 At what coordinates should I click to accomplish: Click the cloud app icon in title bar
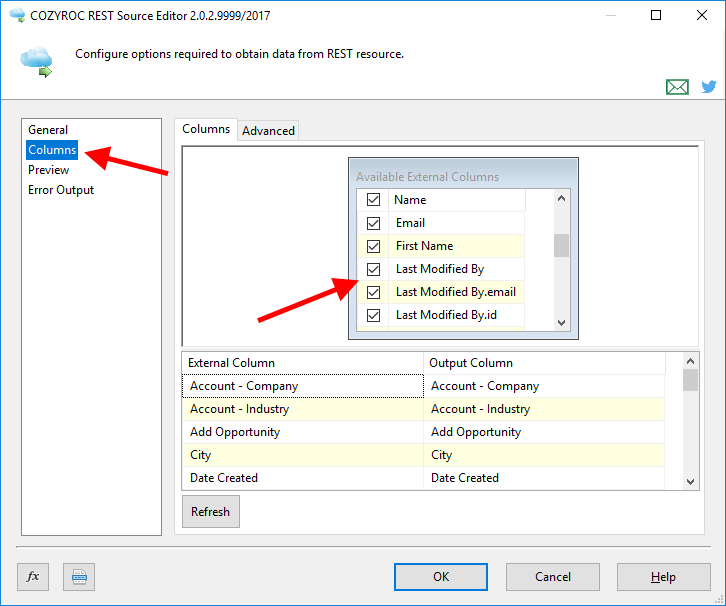[18, 15]
